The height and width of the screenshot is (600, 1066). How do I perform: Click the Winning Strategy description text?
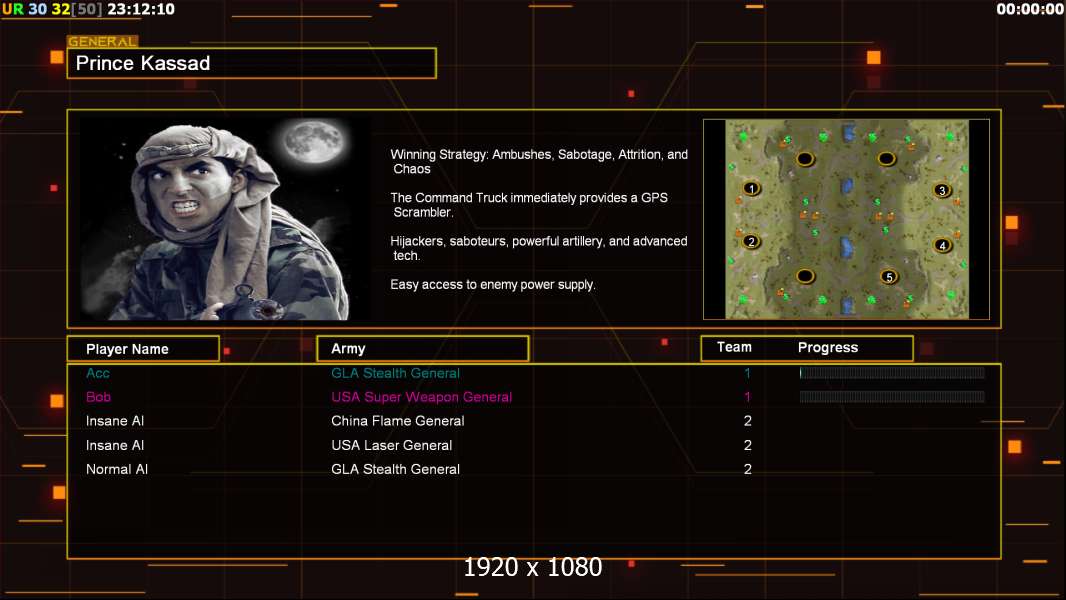click(539, 162)
